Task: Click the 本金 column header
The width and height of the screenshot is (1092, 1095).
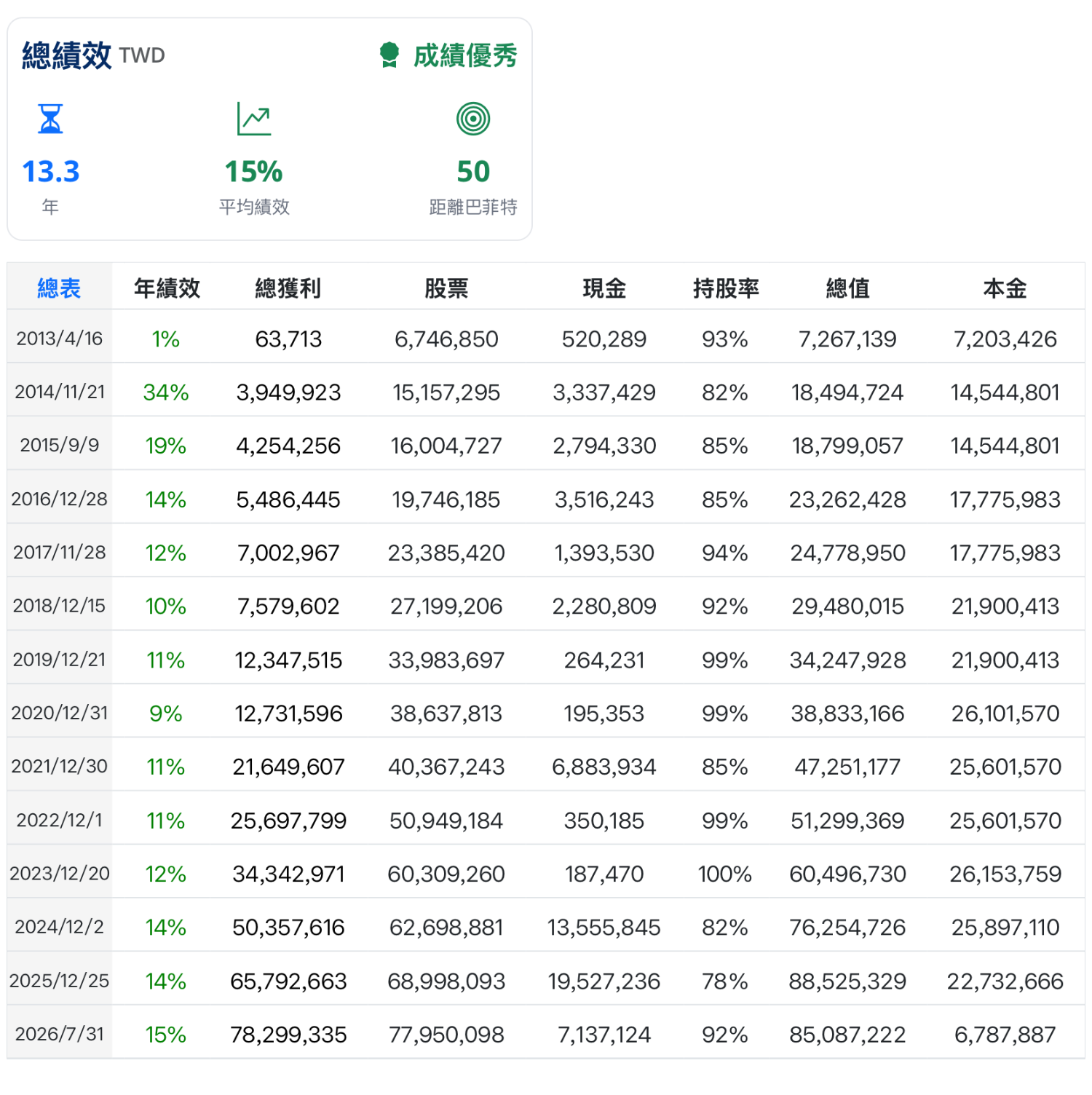Action: 1005,288
